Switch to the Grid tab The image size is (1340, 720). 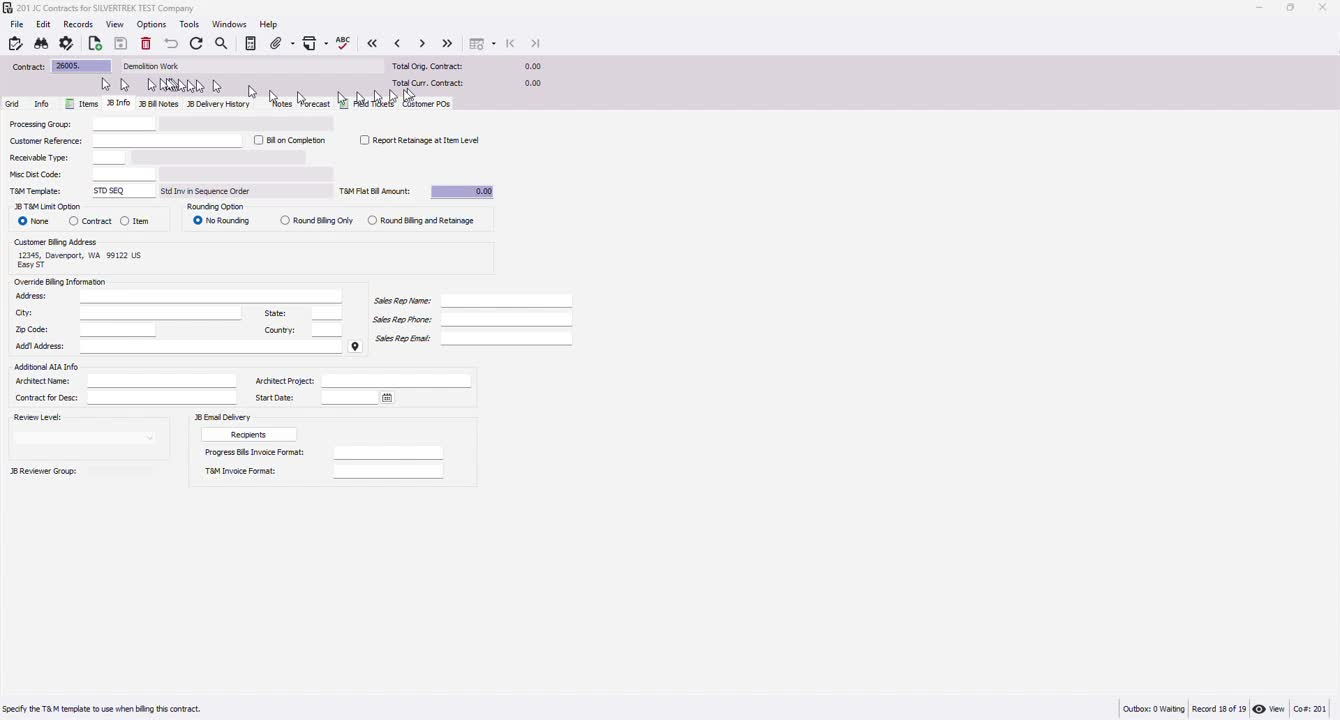[12, 104]
